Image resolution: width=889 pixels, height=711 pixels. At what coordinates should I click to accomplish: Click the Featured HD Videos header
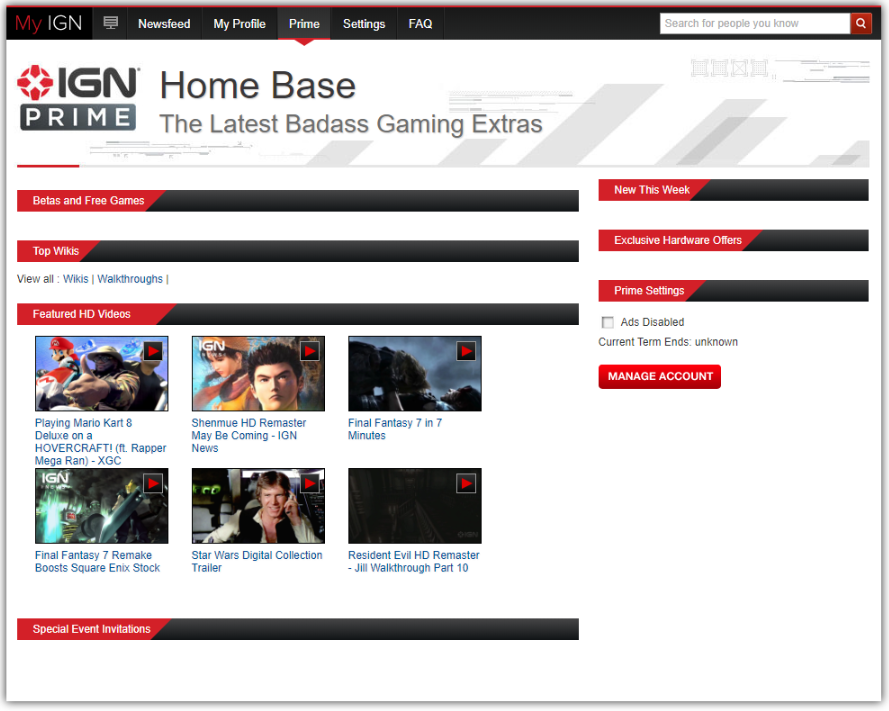(298, 314)
